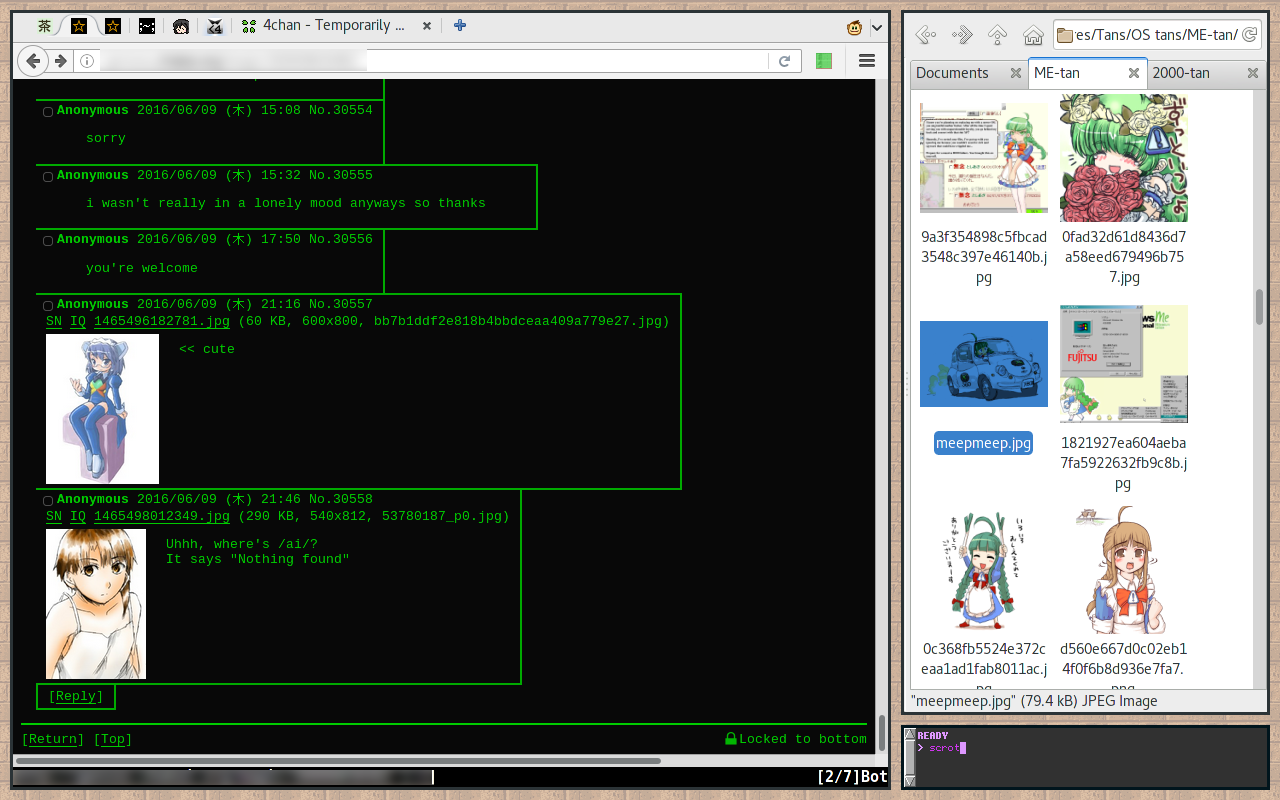
Task: Tick checkbox for post No.30557
Action: point(48,306)
